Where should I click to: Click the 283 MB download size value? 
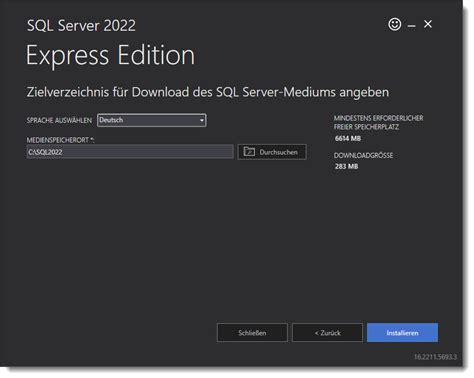pos(346,166)
